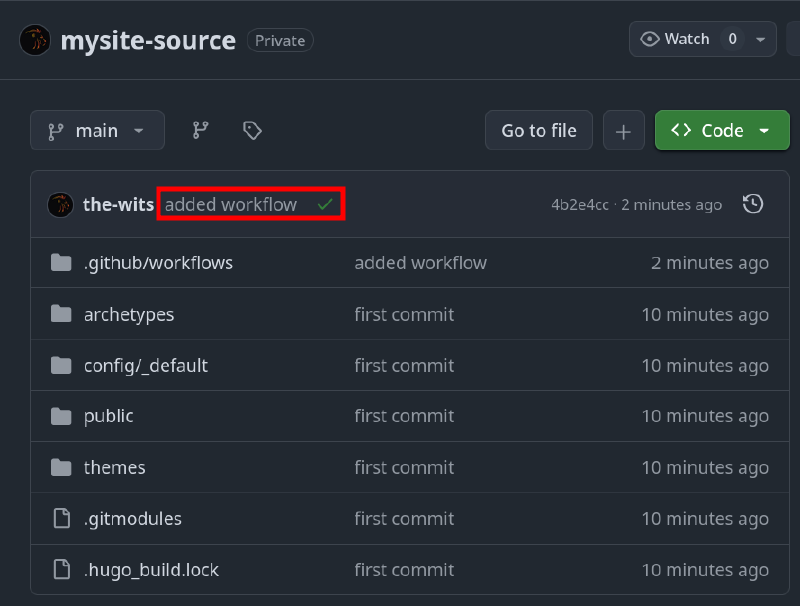Expand the Watch dropdown arrow
The height and width of the screenshot is (606, 800).
(761, 39)
